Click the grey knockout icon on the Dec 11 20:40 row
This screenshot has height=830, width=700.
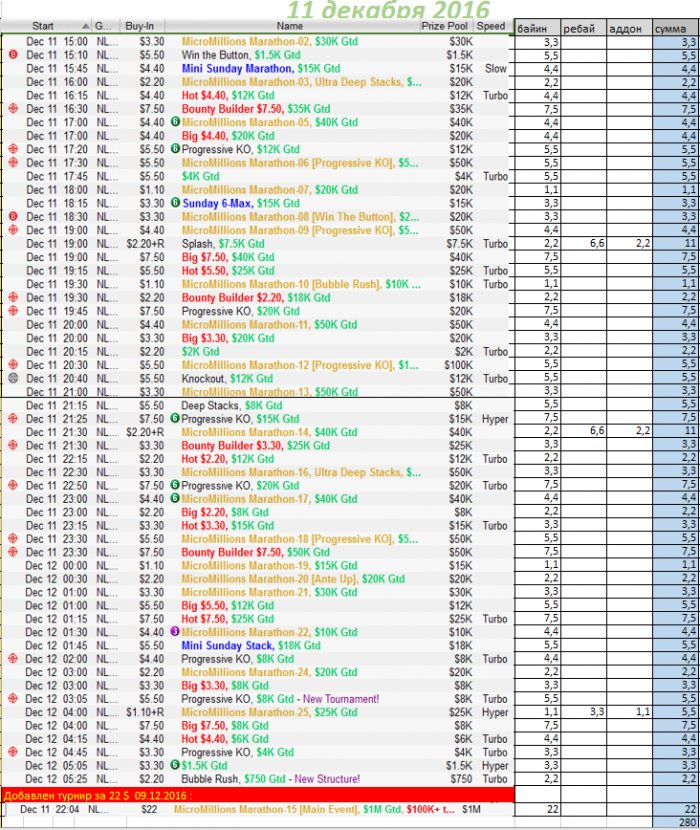click(x=13, y=378)
